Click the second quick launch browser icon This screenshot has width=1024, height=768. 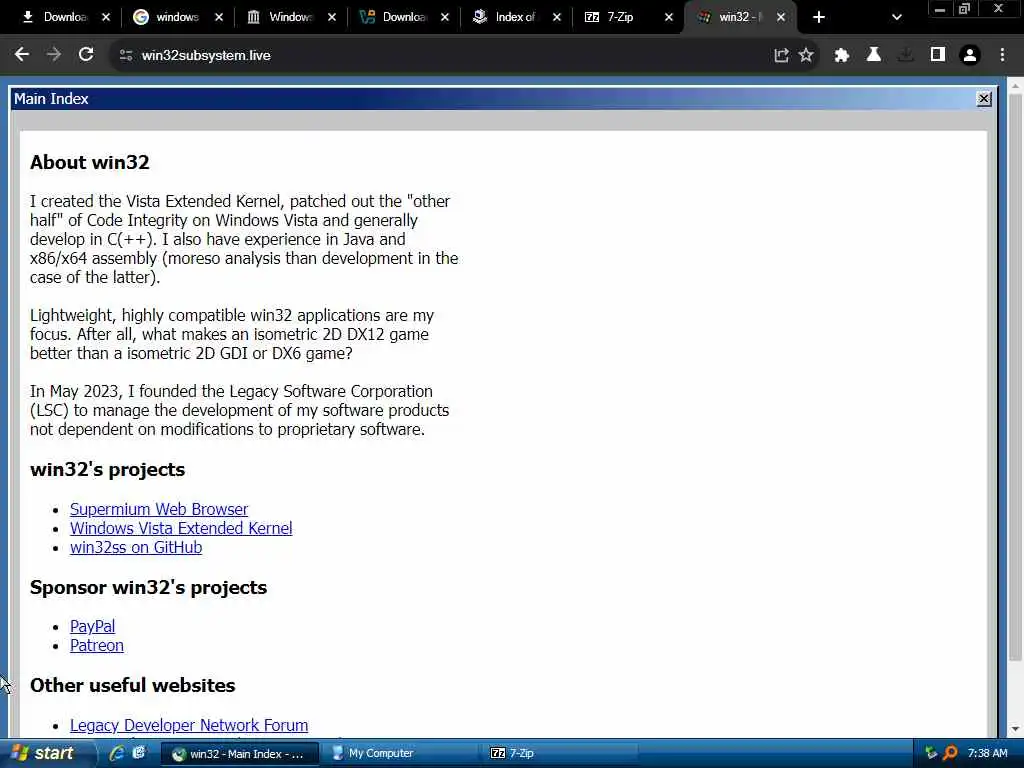(x=138, y=753)
